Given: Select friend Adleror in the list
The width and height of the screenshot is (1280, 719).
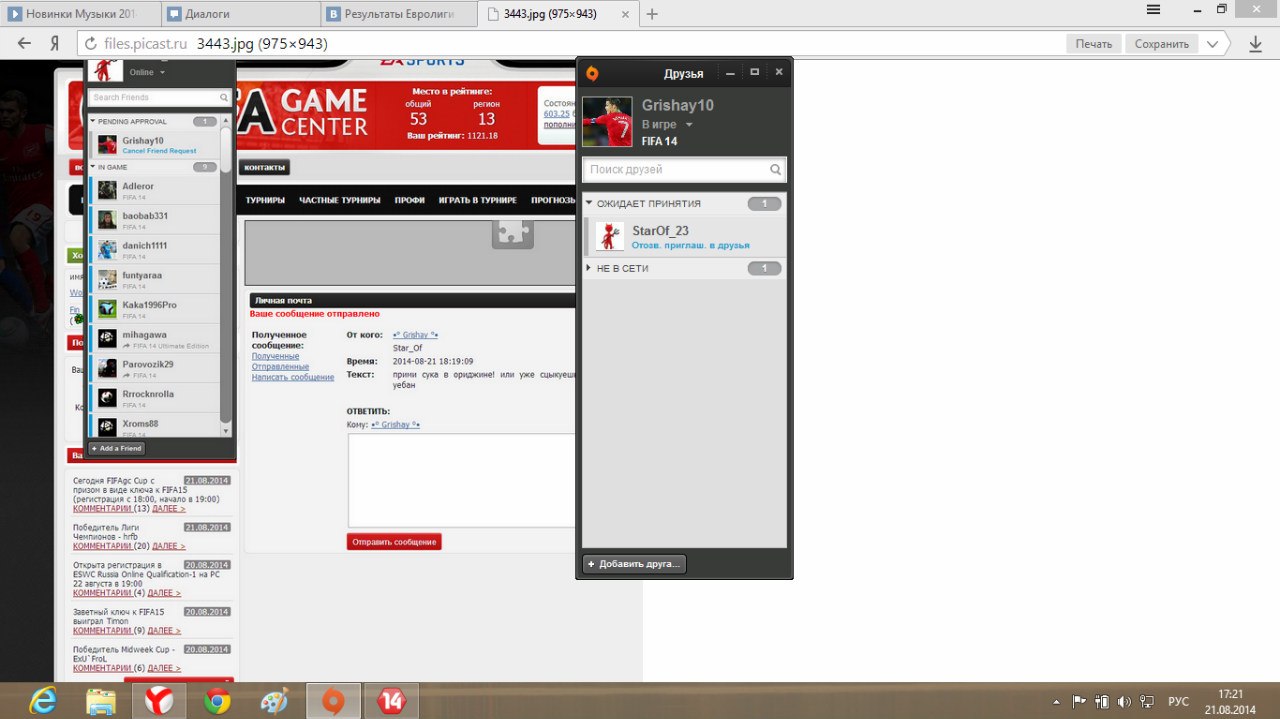Looking at the screenshot, I should (154, 191).
